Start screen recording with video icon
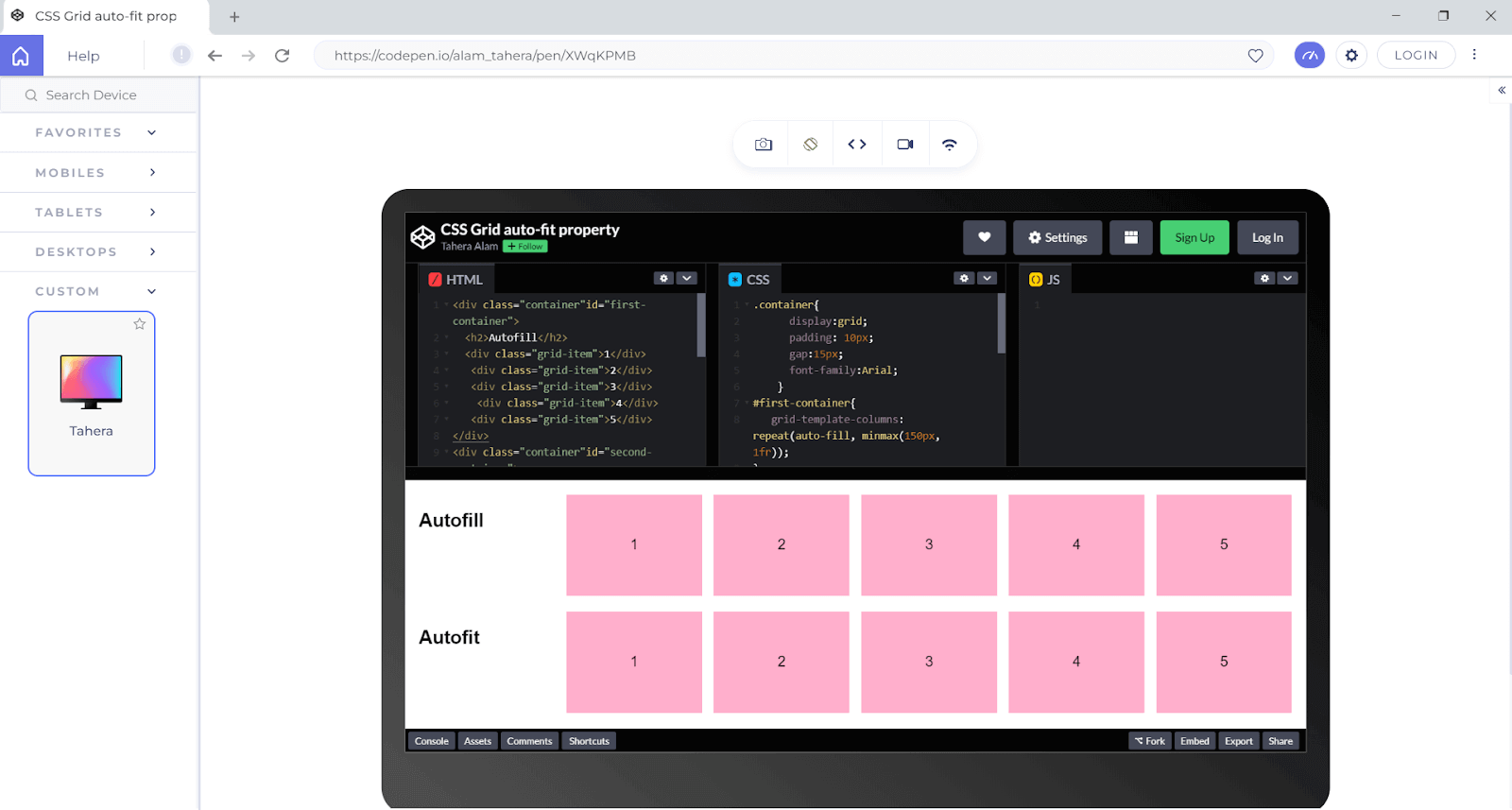The width and height of the screenshot is (1512, 810). 905,145
